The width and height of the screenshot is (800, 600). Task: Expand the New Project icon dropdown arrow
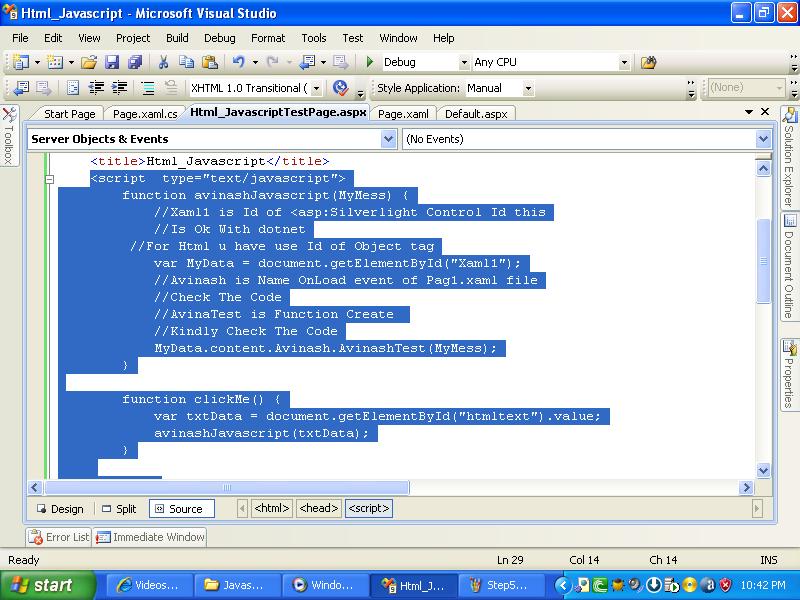pyautogui.click(x=37, y=62)
